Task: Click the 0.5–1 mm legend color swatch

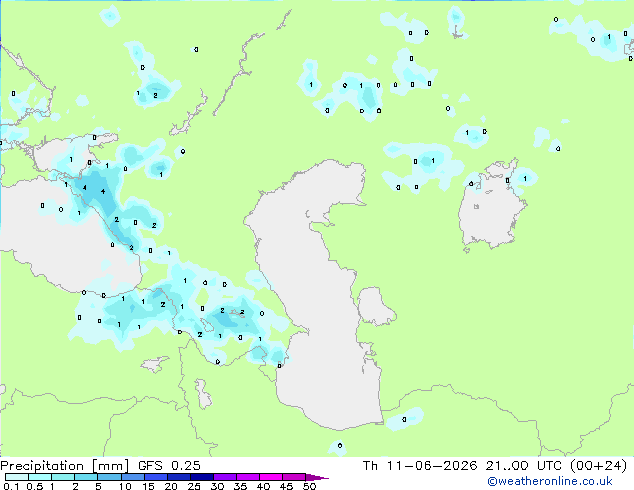Action: click(40, 477)
